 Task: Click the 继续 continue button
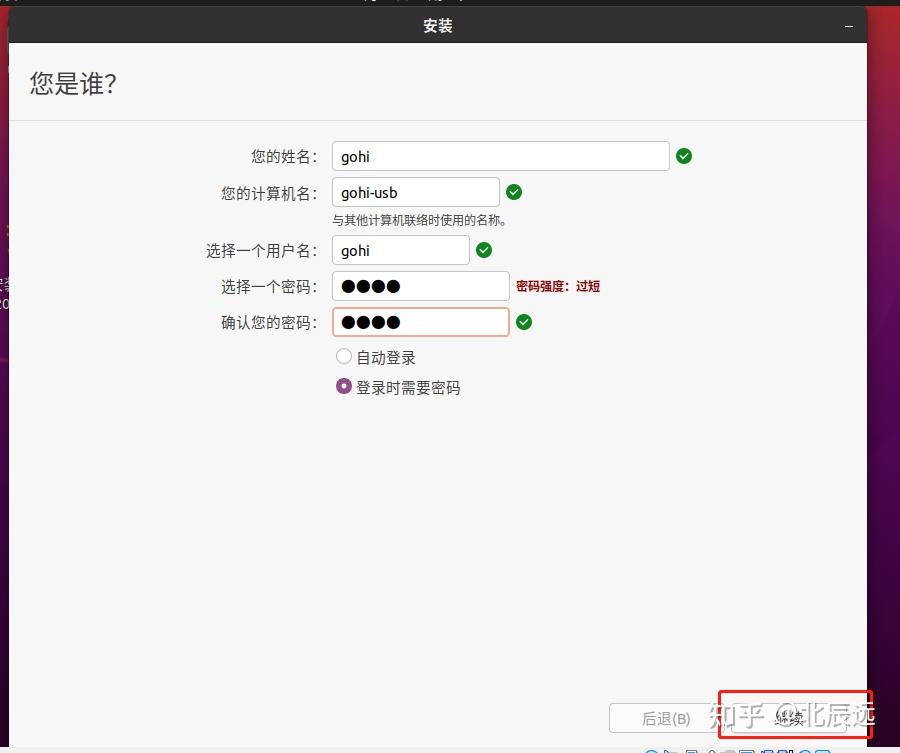(x=789, y=718)
